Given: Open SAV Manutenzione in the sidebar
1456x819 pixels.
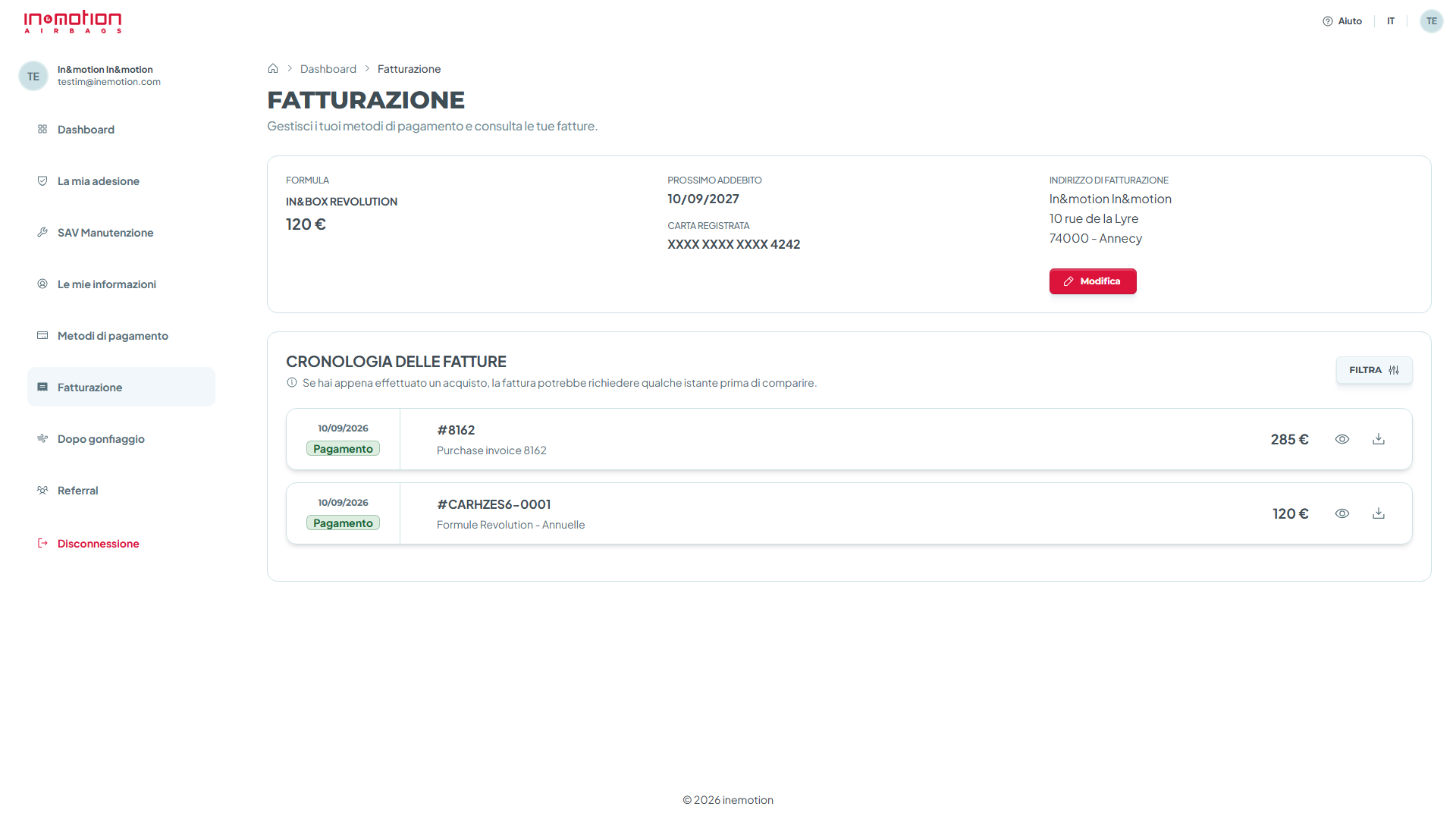Looking at the screenshot, I should pyautogui.click(x=121, y=233).
